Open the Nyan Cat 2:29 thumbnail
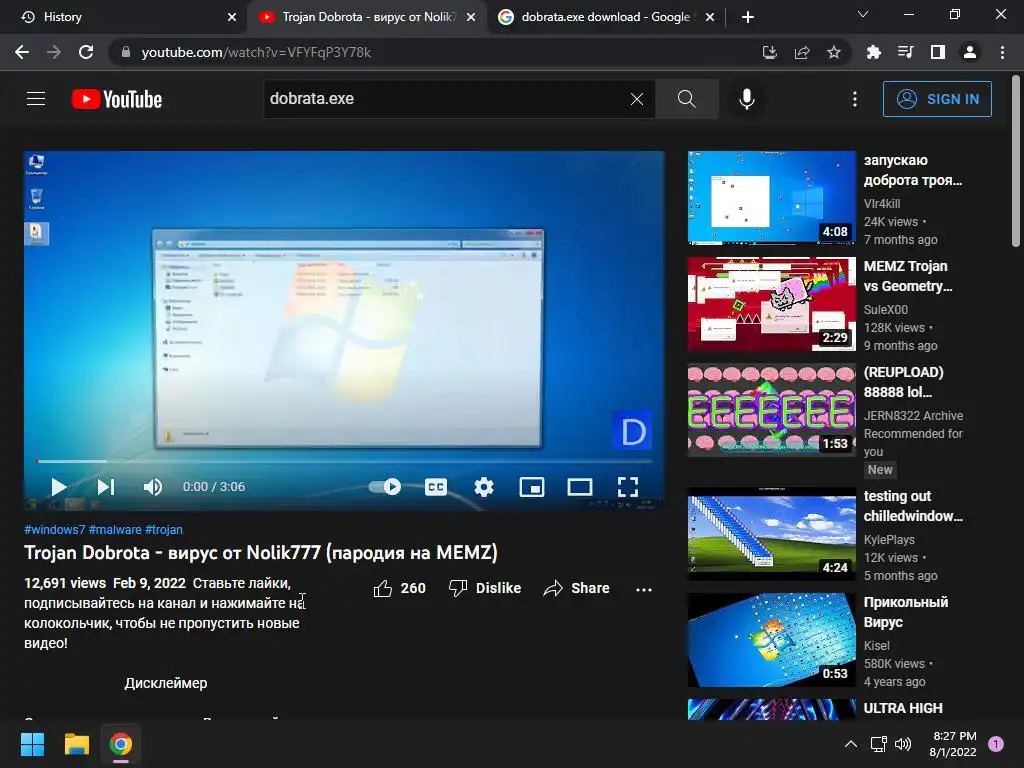 click(x=771, y=304)
